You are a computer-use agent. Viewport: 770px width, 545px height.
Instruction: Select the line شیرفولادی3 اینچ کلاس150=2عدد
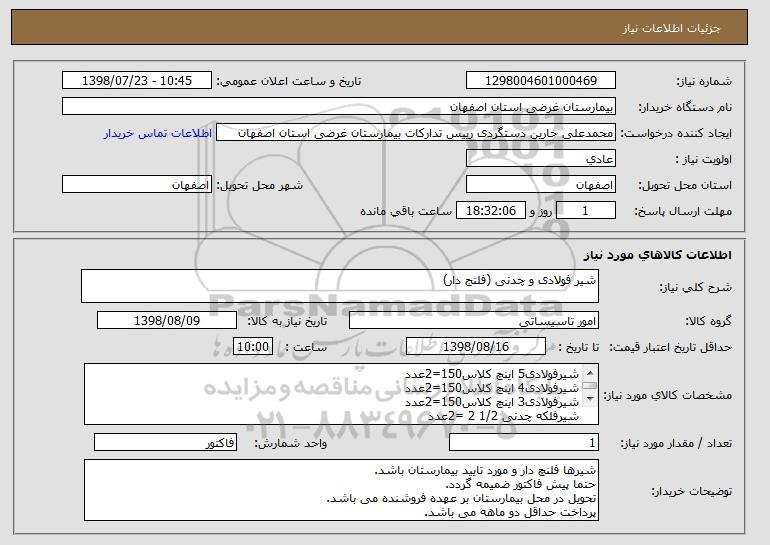pyautogui.click(x=492, y=402)
